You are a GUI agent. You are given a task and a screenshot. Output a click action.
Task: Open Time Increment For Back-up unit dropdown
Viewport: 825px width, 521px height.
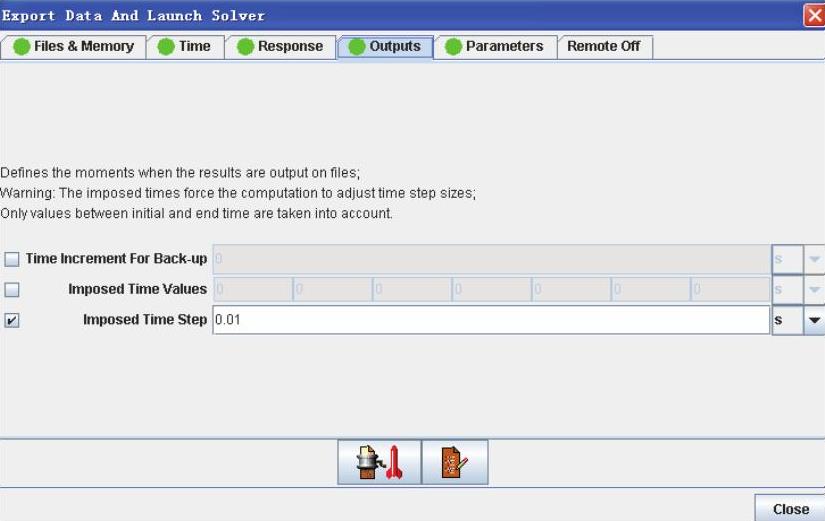click(813, 260)
